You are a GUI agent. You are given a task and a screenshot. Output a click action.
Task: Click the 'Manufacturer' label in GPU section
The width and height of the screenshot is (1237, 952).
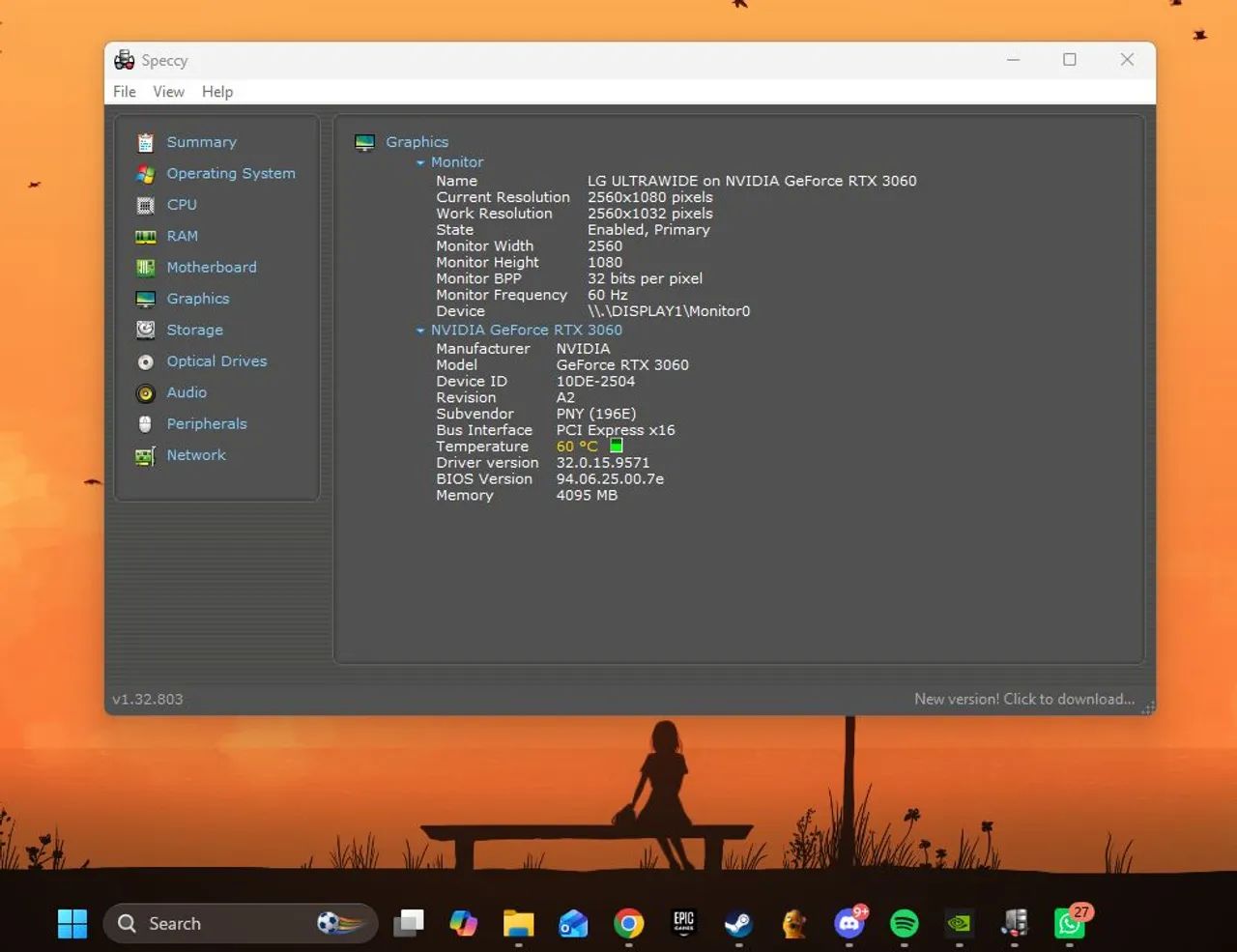coord(483,349)
